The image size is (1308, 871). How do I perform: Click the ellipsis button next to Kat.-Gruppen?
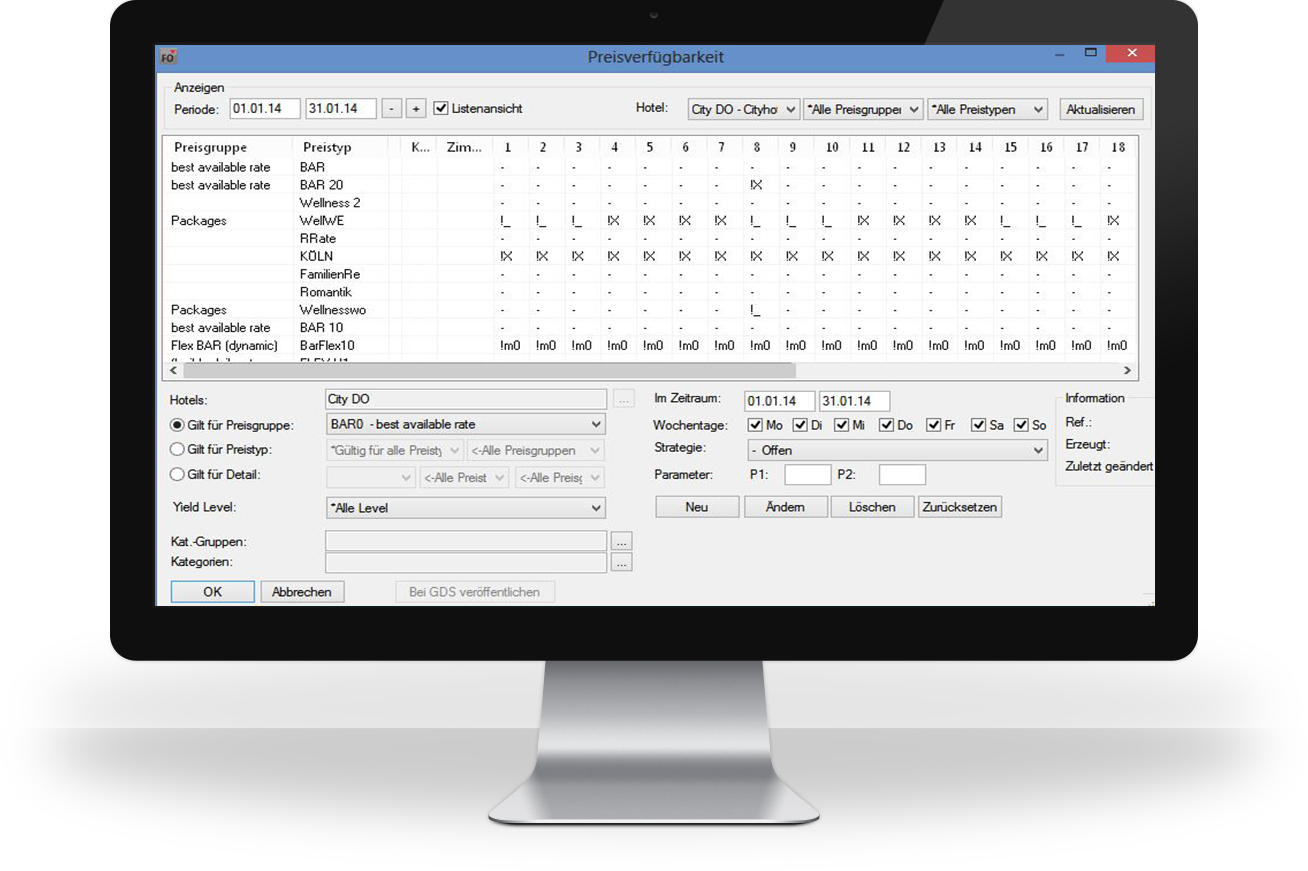click(x=621, y=541)
